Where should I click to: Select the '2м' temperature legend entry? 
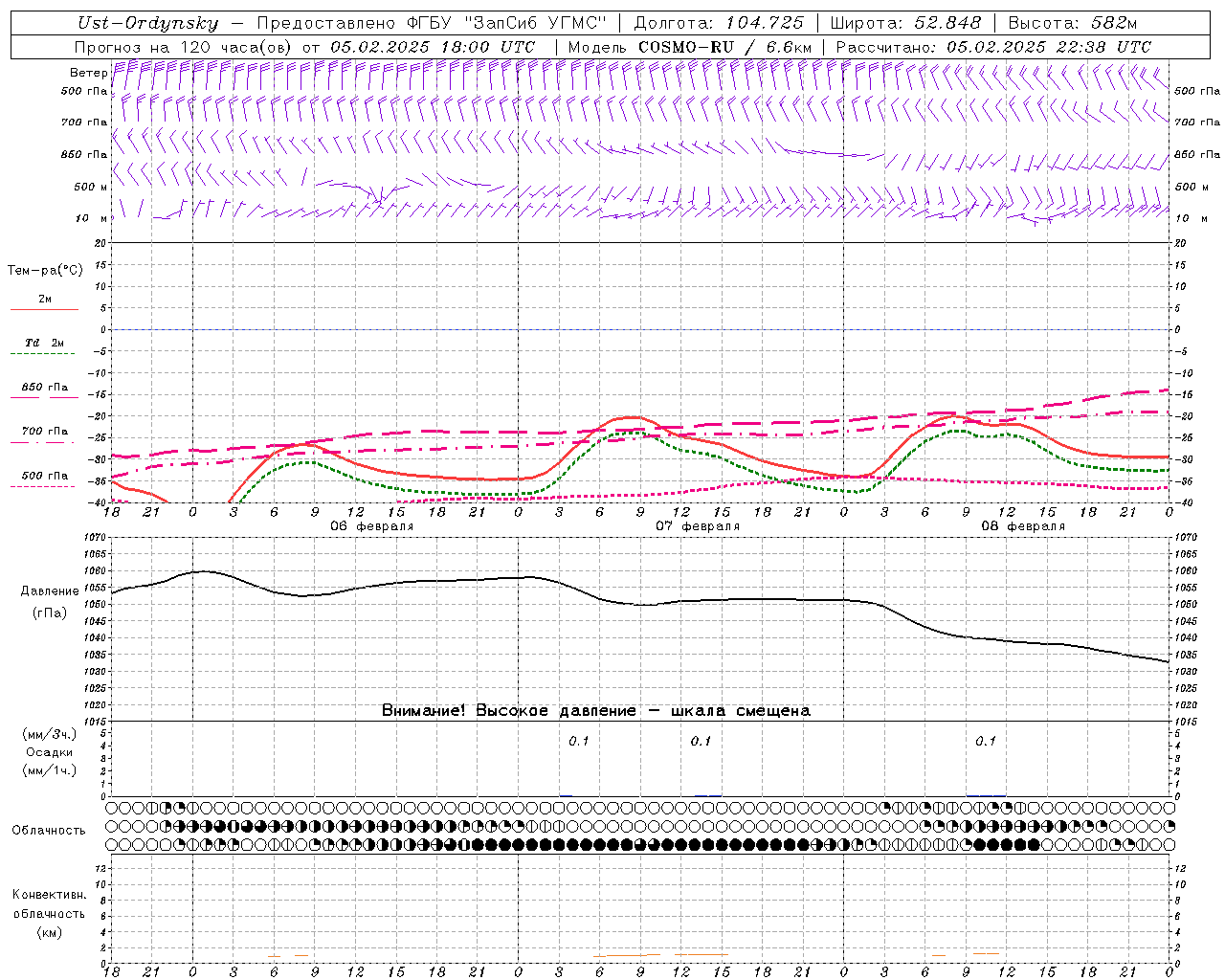45,300
